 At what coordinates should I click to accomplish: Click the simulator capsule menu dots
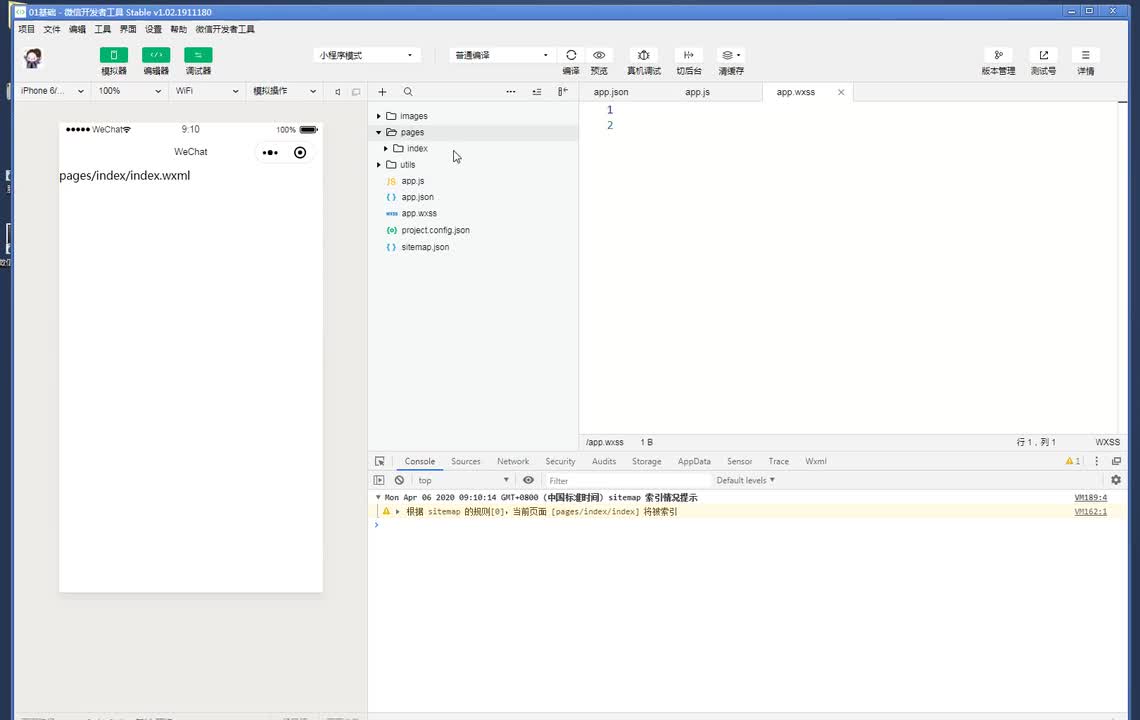270,153
